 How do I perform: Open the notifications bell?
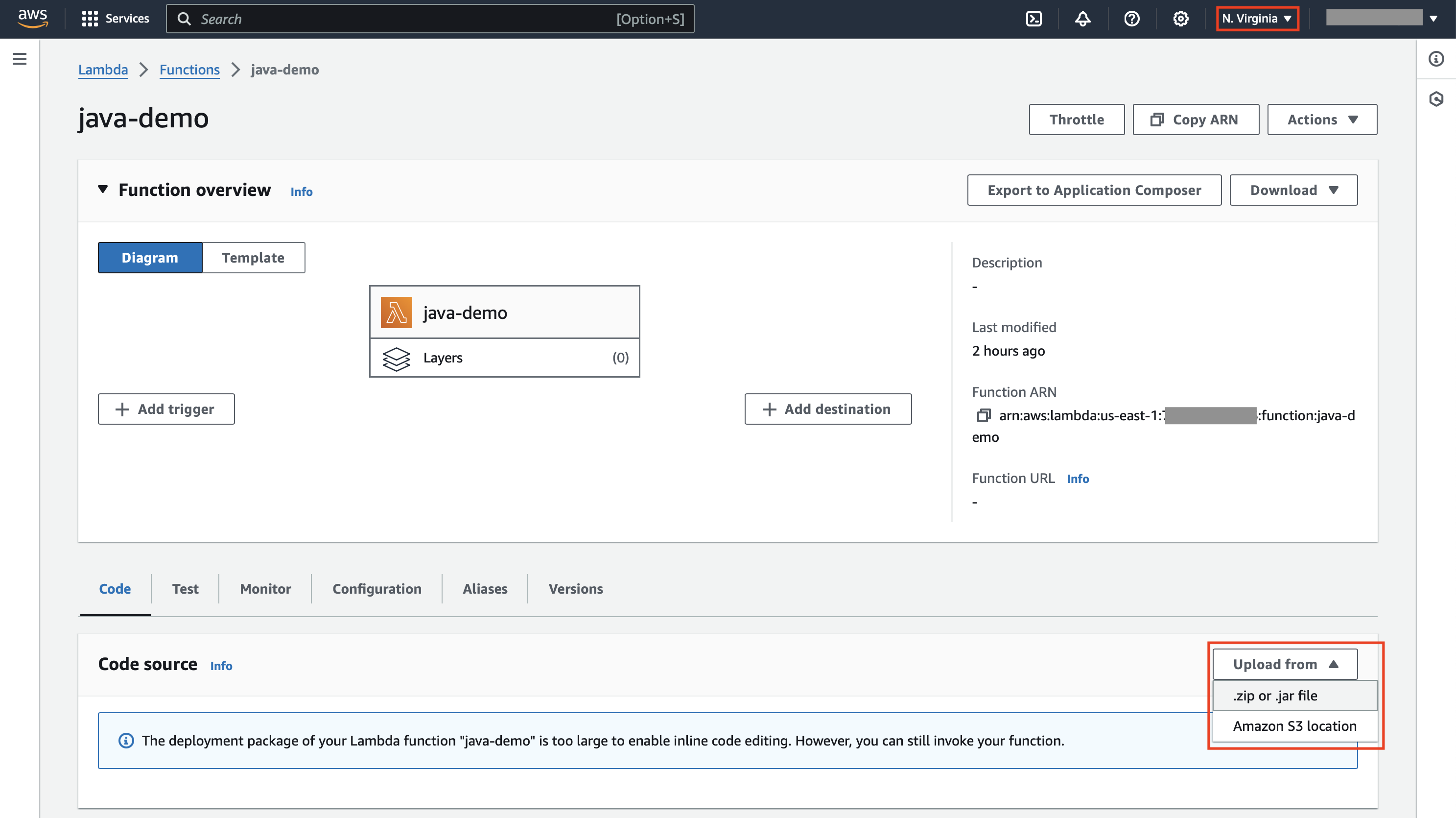pos(1083,19)
